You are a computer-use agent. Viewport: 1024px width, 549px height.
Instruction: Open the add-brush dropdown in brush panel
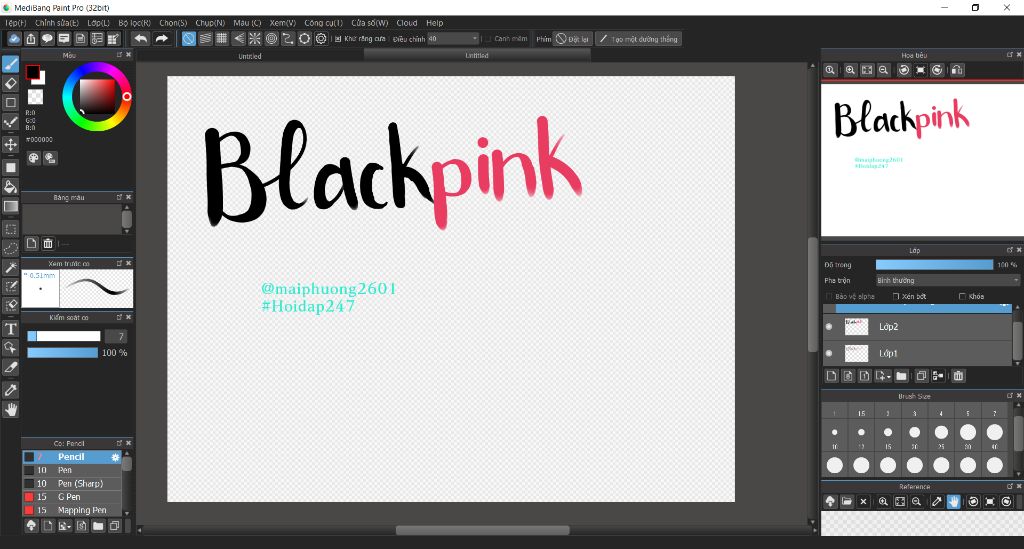coord(65,525)
